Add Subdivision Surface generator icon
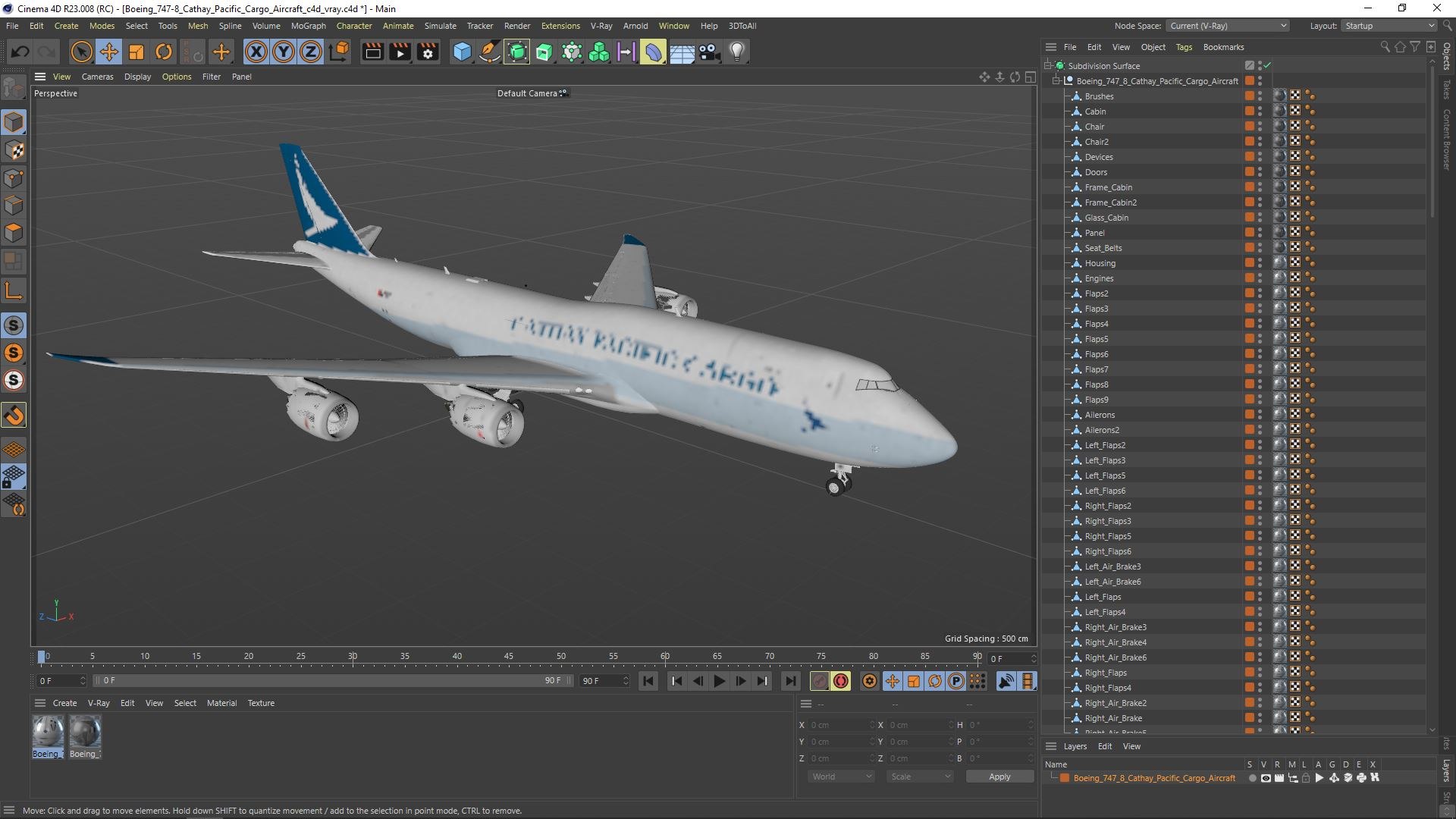 coord(517,52)
